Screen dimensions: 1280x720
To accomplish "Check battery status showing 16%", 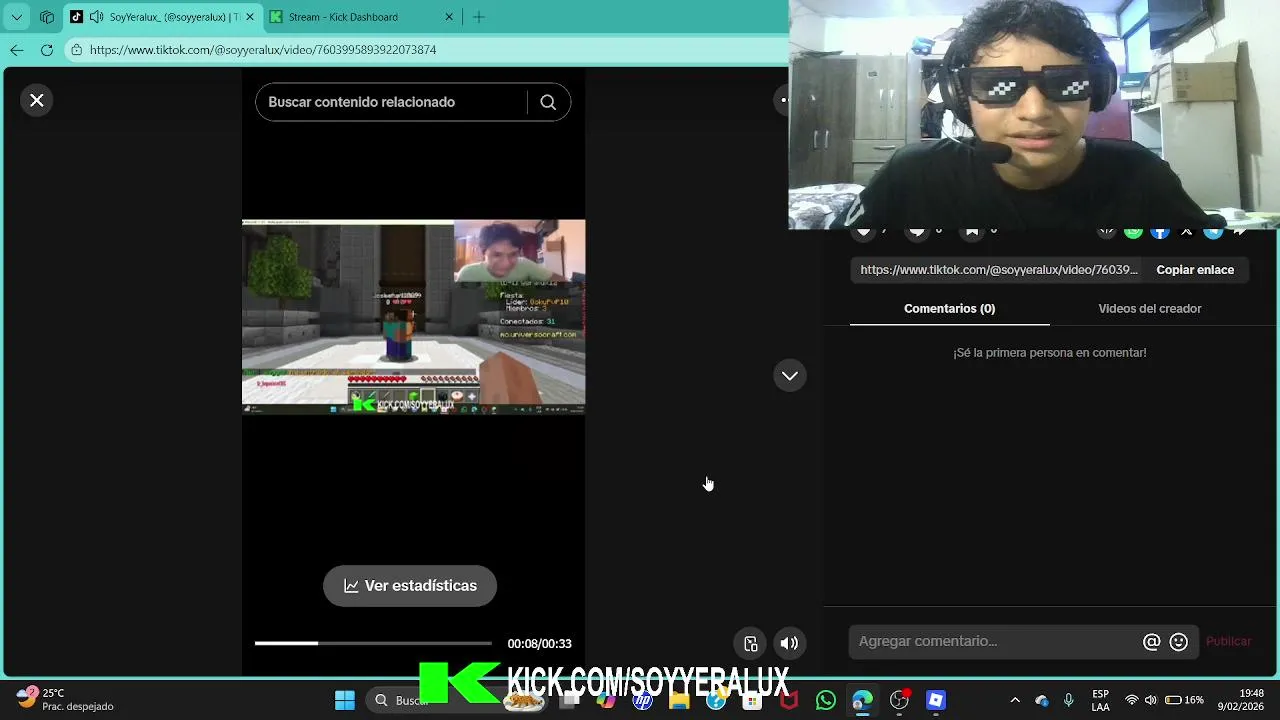I will (x=1185, y=700).
